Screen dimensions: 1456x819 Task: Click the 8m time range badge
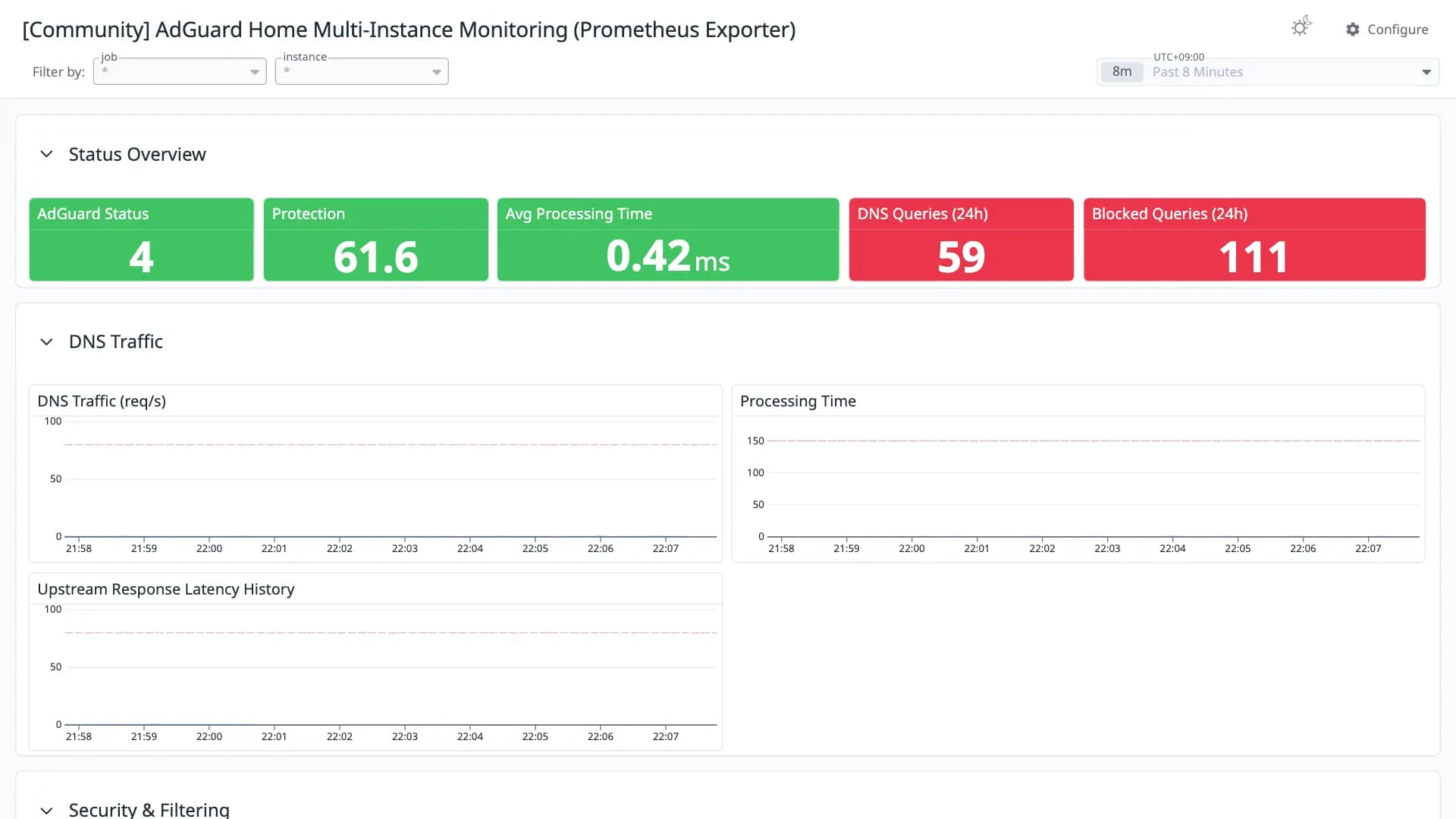pyautogui.click(x=1122, y=72)
